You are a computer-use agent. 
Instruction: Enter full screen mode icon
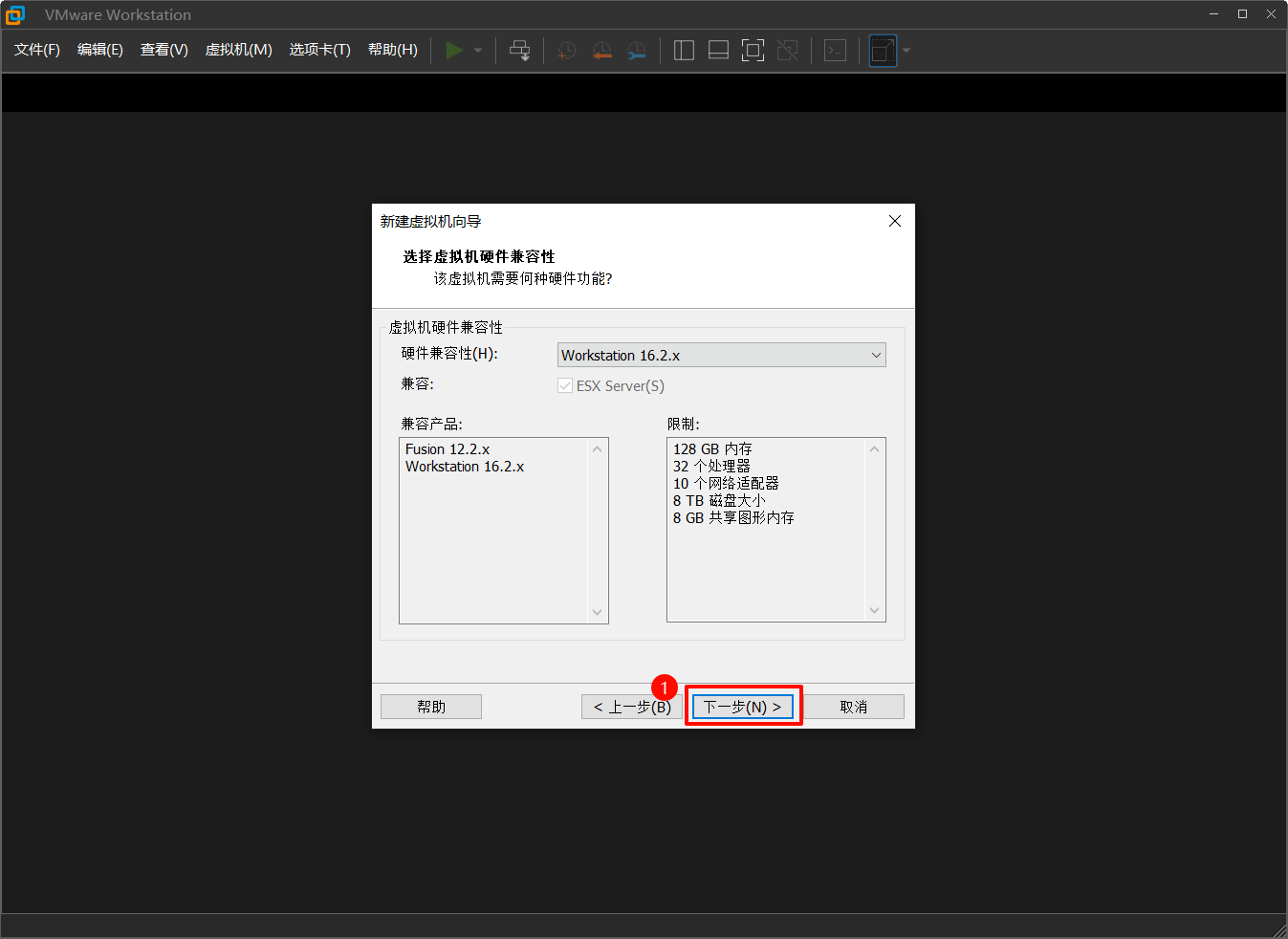[x=753, y=51]
